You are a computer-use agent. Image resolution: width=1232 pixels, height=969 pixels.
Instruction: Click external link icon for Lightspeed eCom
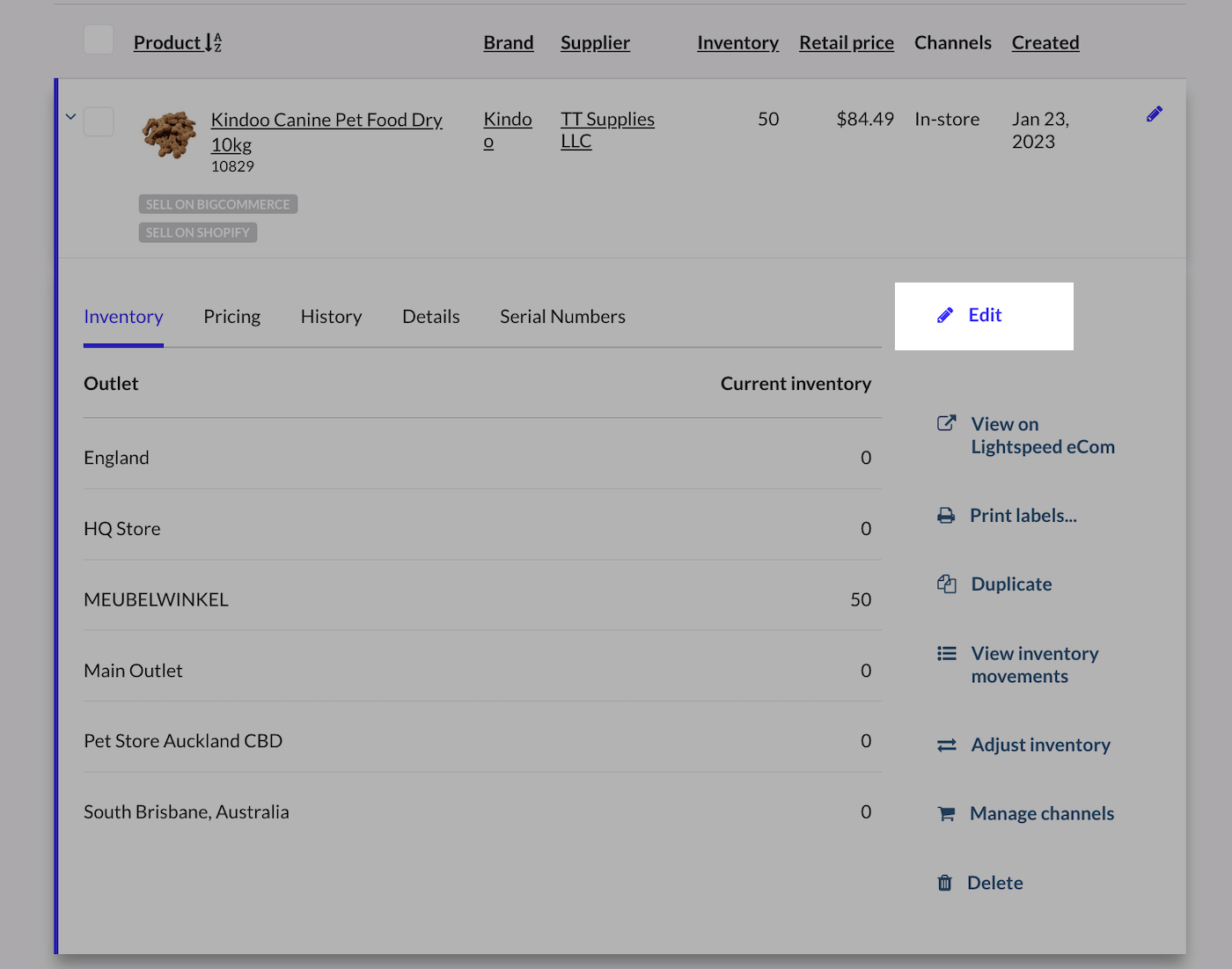(947, 423)
